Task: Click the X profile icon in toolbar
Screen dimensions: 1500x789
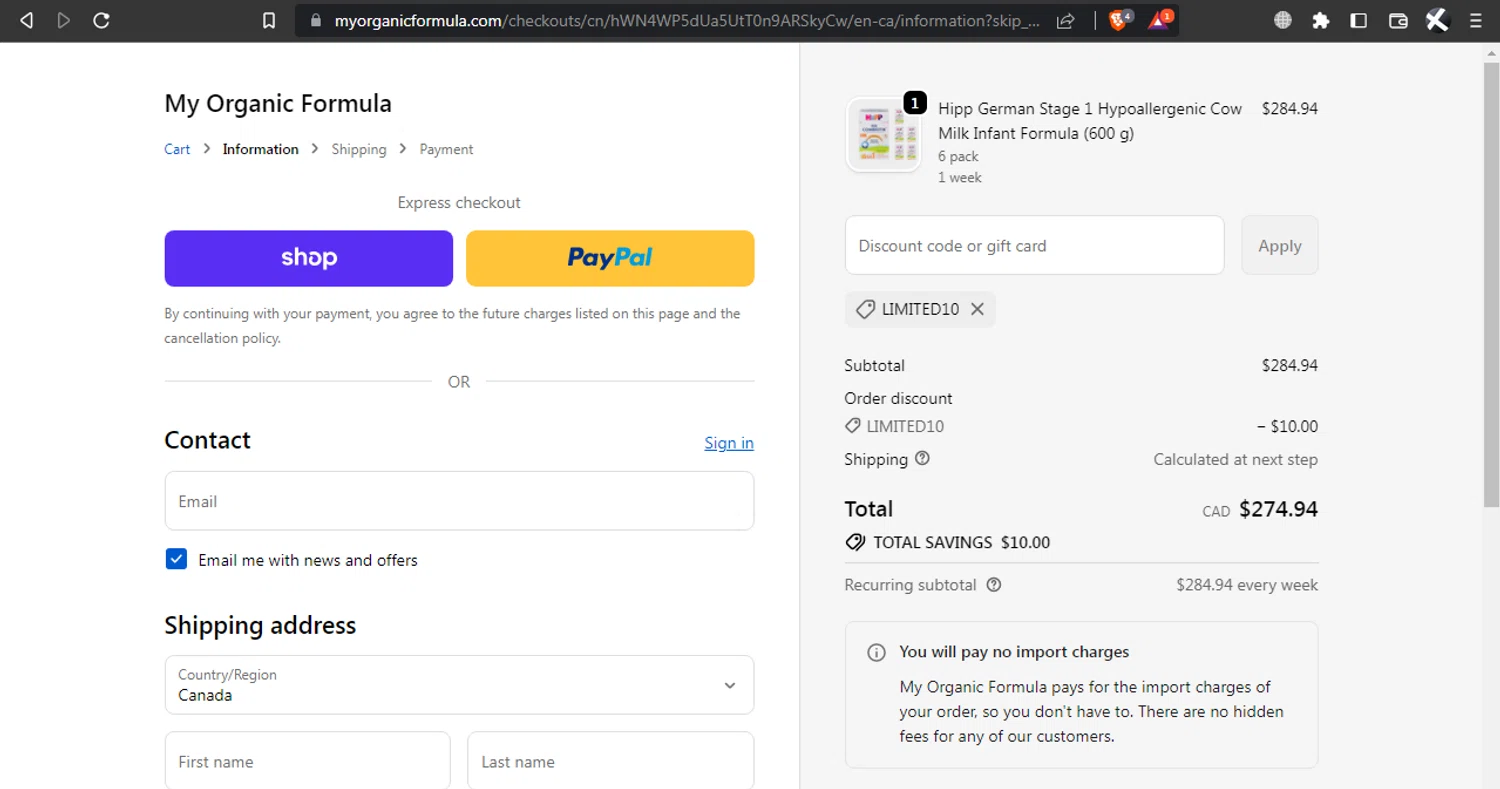Action: [x=1437, y=20]
